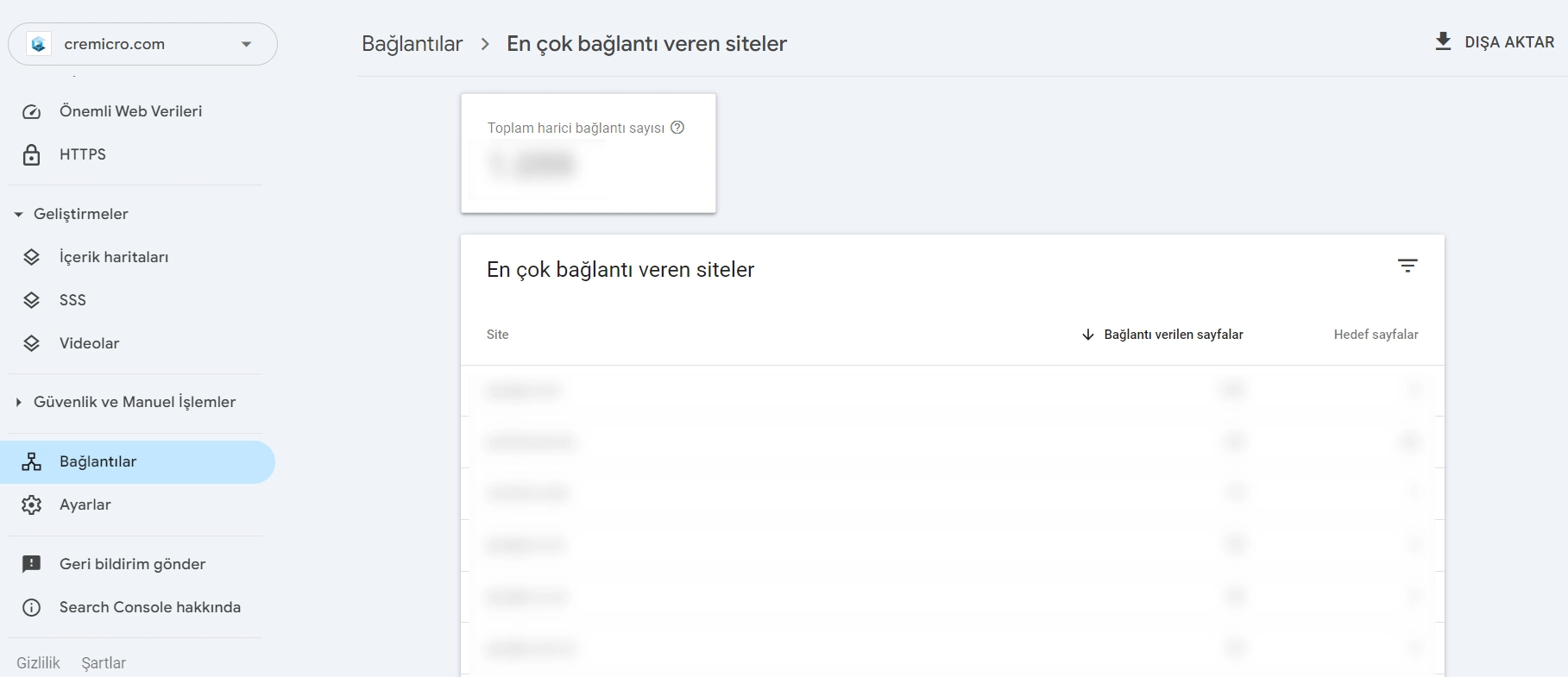Click the Videolar layers icon
This screenshot has height=677, width=1568.
[x=31, y=343]
